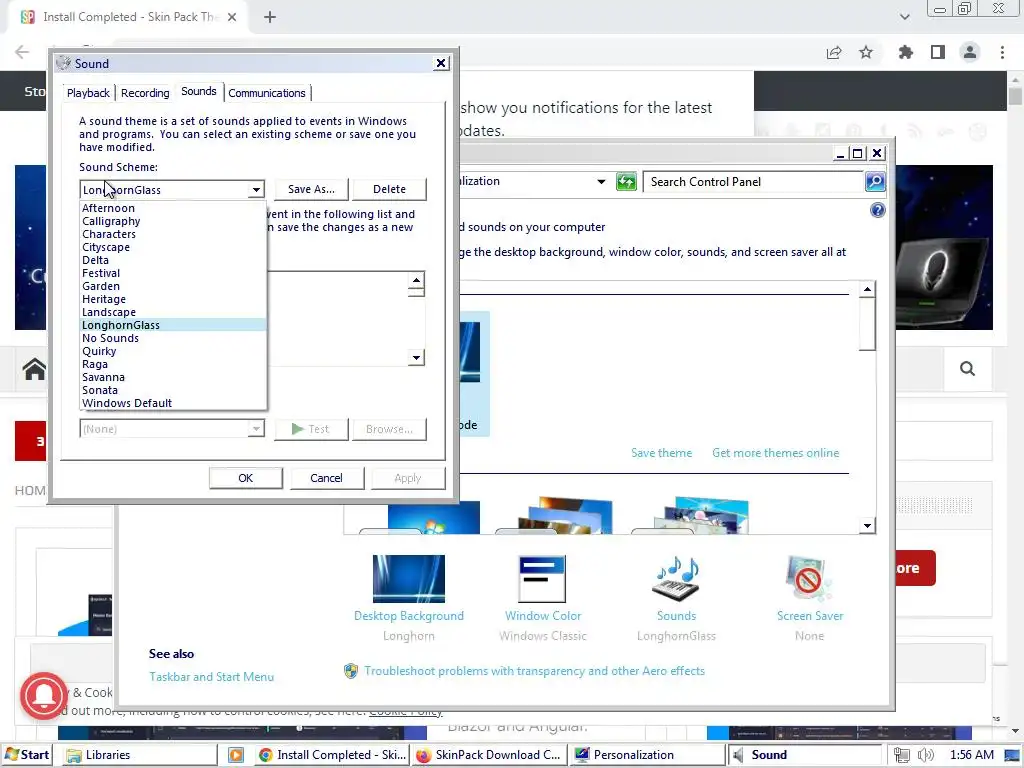1024x768 pixels.
Task: Select Festival sound scheme
Action: point(173,273)
